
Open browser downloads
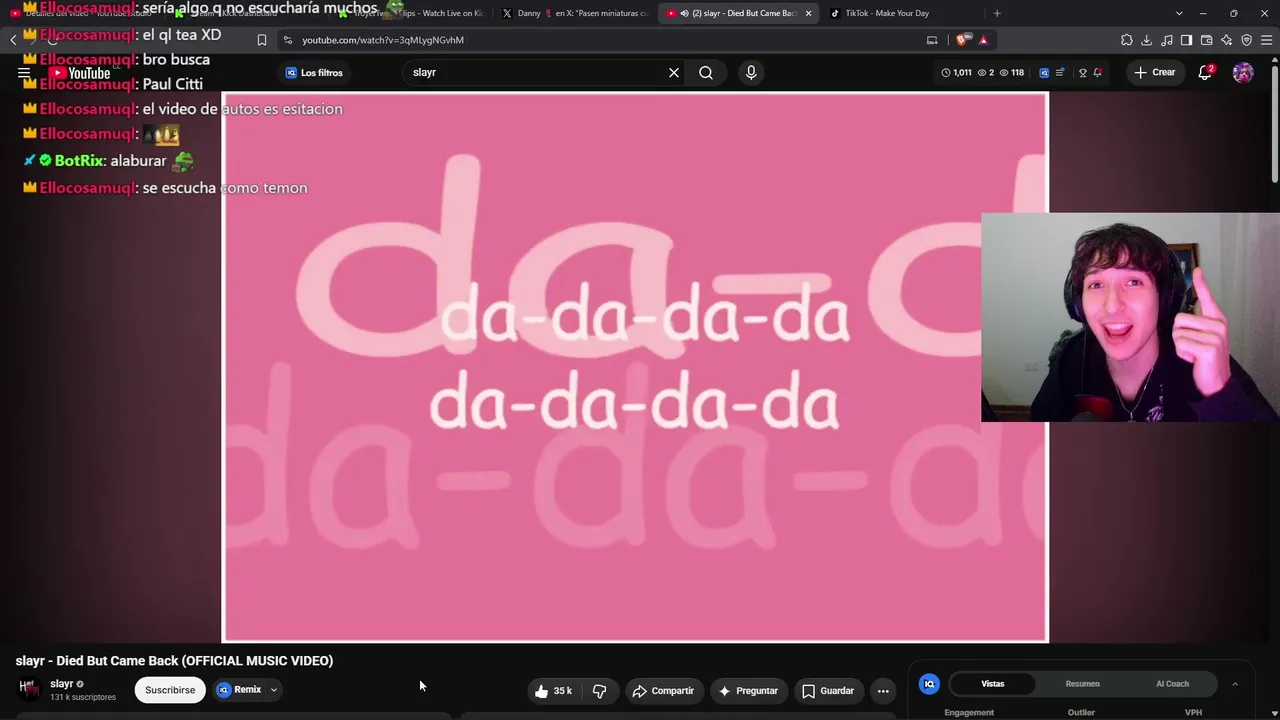1147,40
